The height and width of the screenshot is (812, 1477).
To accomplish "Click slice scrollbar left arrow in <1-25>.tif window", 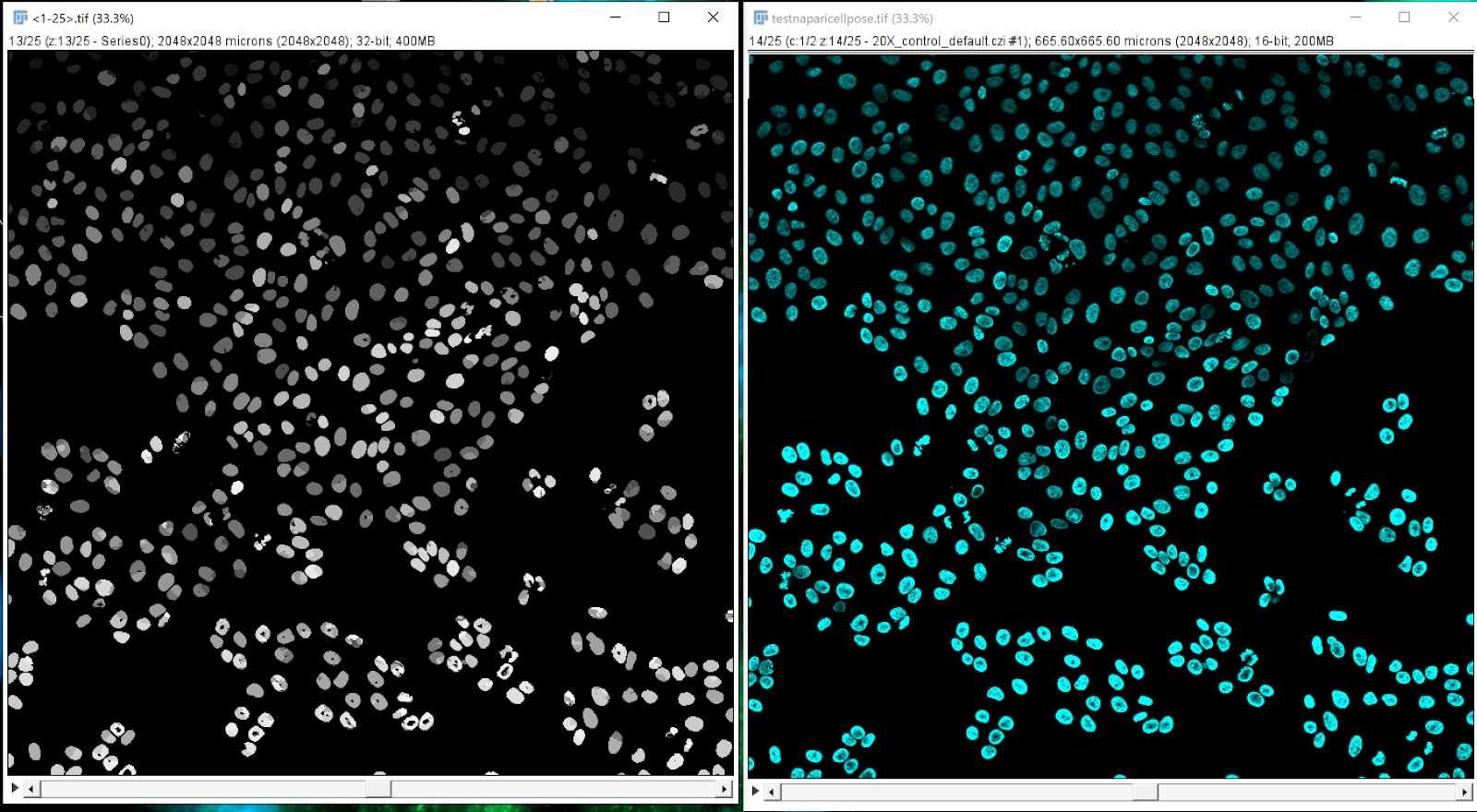I will coord(32,789).
